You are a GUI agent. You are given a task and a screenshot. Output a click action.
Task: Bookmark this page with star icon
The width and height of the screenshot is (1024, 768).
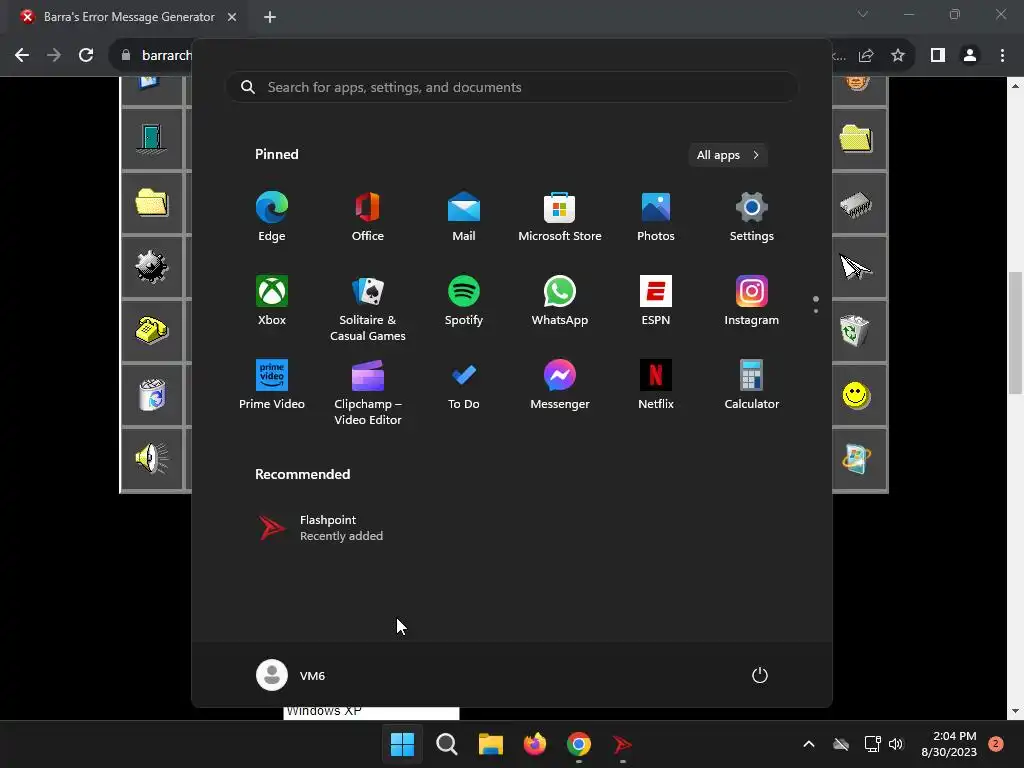coord(898,56)
